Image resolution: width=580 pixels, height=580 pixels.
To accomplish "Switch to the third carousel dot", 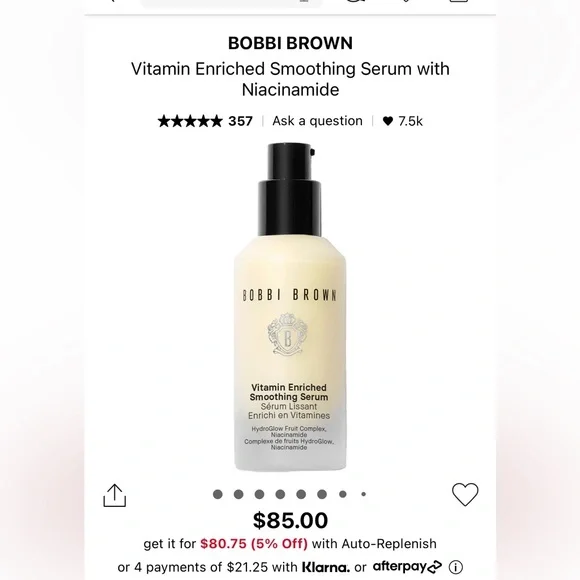I will [x=259, y=494].
